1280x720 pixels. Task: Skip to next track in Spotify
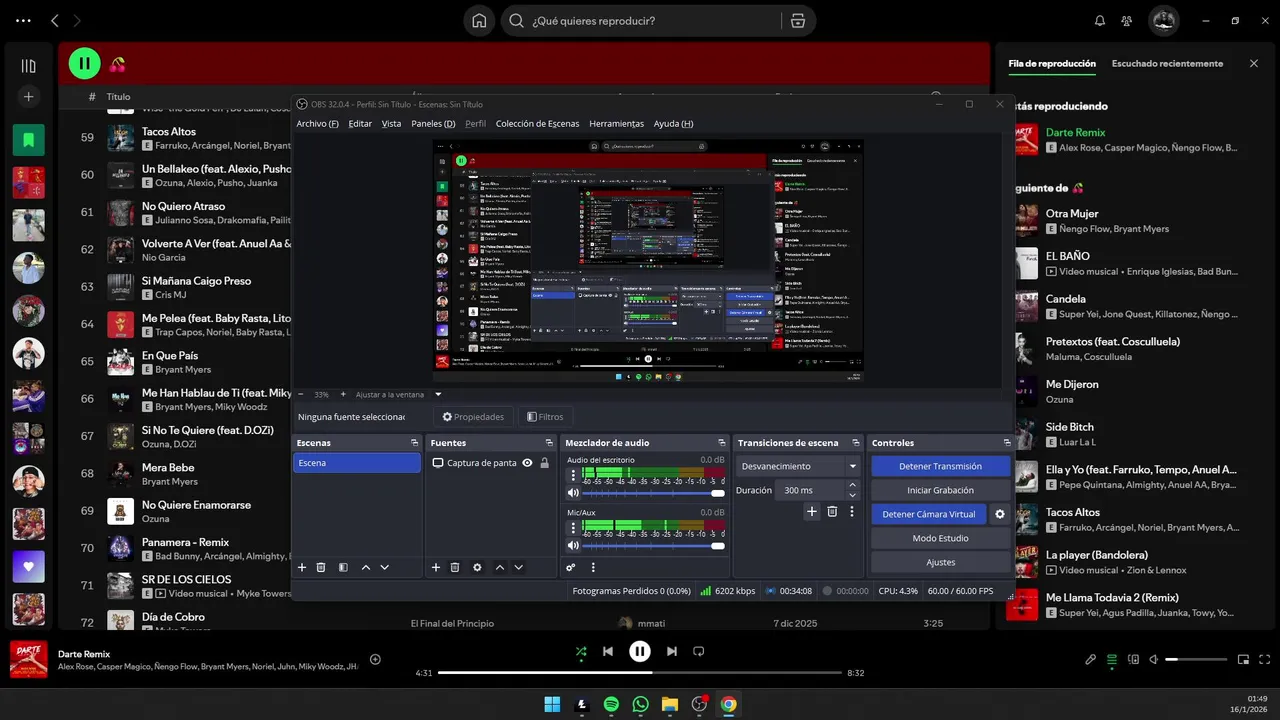(672, 651)
